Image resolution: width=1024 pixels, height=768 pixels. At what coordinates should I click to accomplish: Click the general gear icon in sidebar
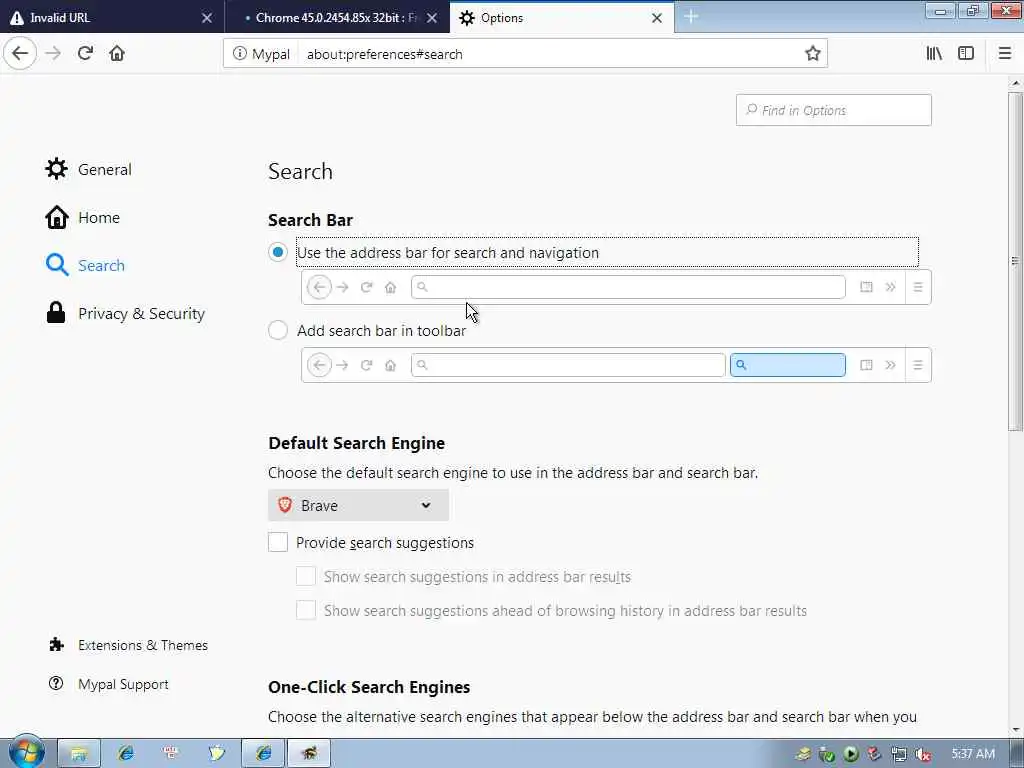[x=56, y=168]
